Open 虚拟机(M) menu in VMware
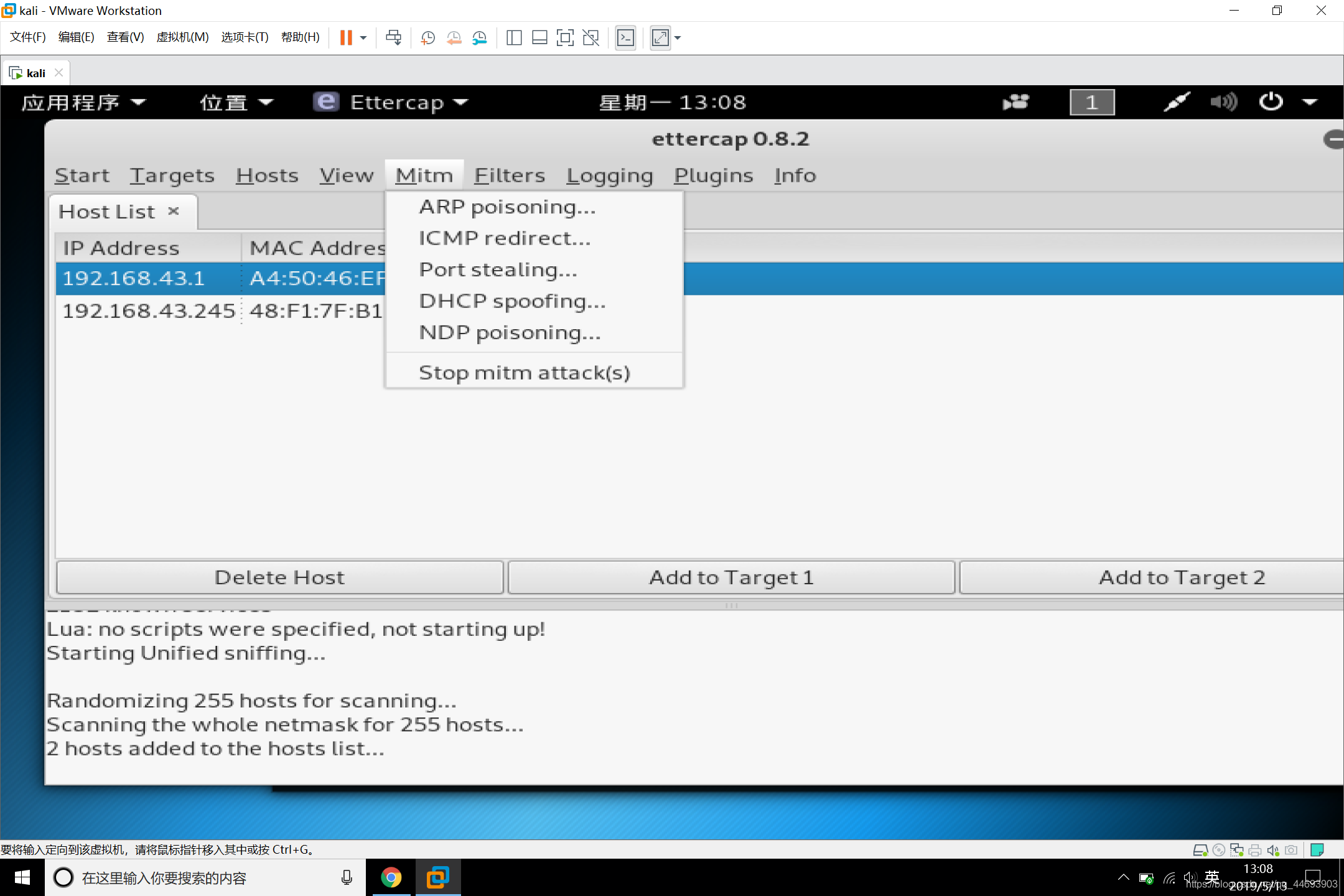 [182, 37]
